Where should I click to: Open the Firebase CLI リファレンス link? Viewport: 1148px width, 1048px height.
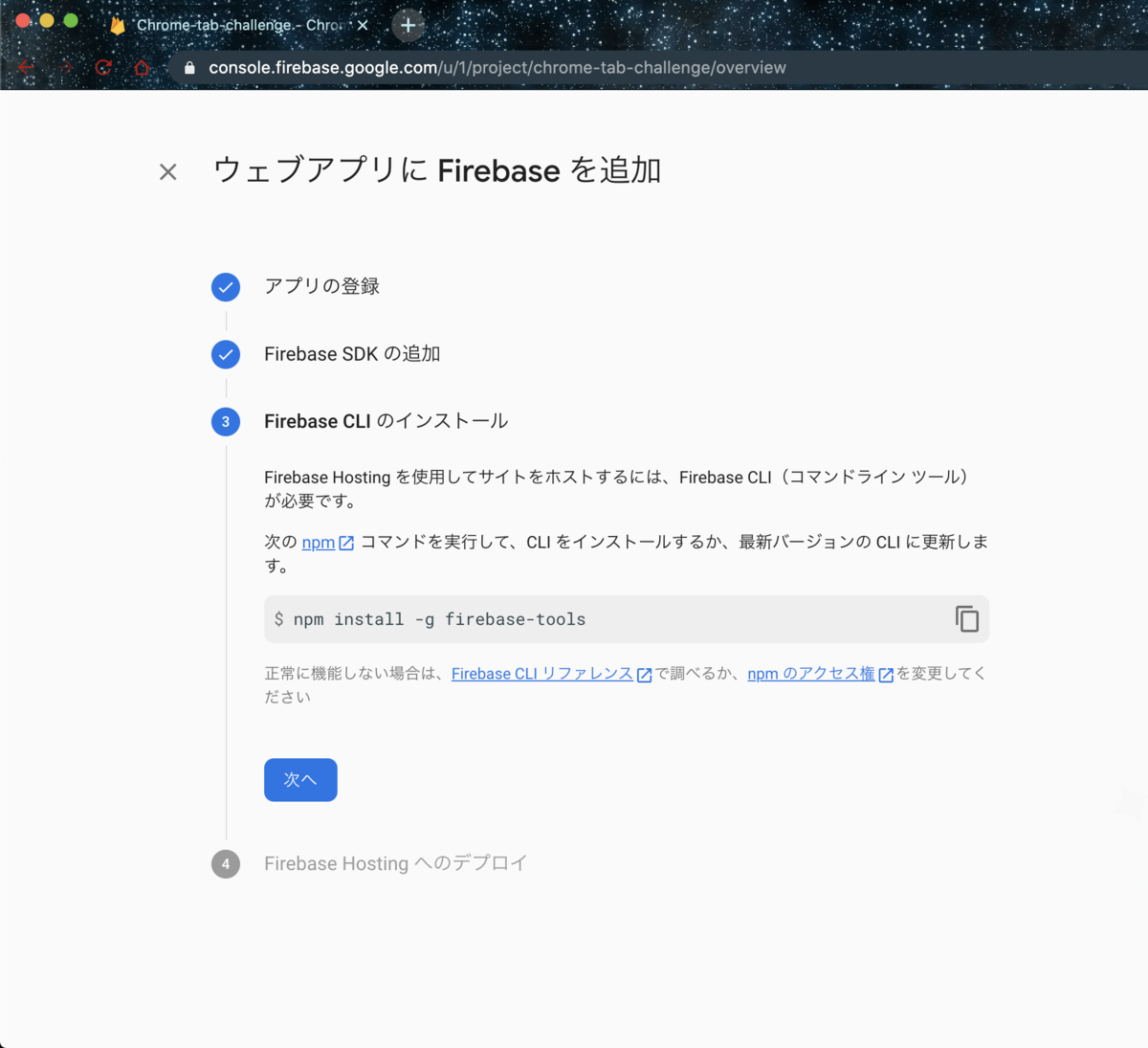point(542,674)
